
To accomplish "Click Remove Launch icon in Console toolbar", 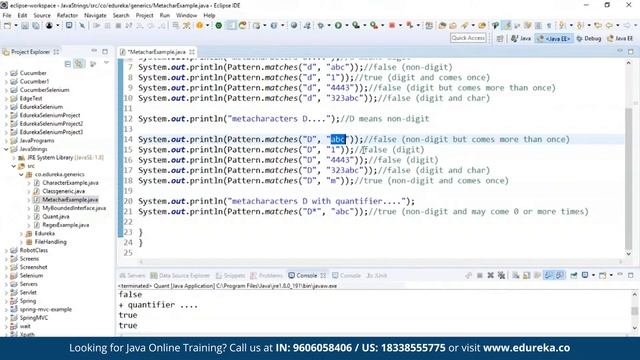I will [491, 276].
